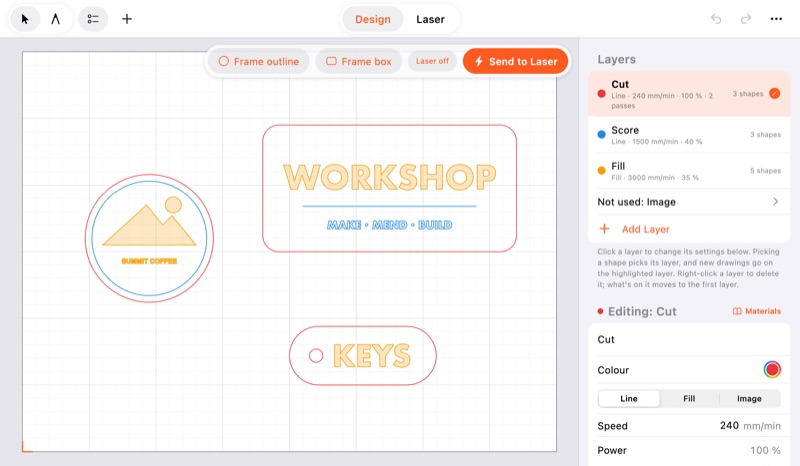Screen dimensions: 800x466
Task: Click the Speed value 240
Action: (729, 426)
